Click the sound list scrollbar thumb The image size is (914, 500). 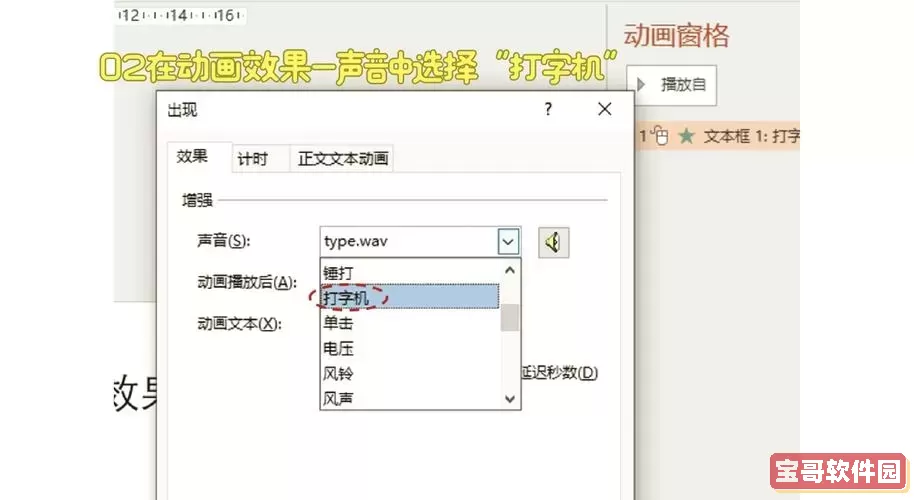coord(510,317)
